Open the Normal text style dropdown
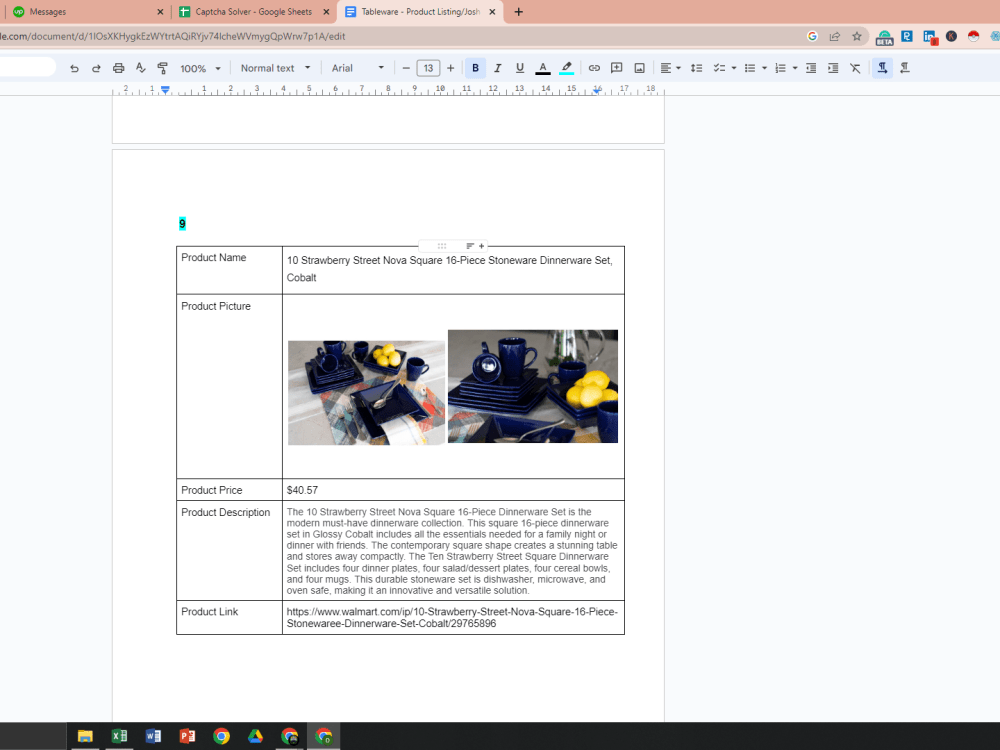This screenshot has height=750, width=1000. [x=276, y=68]
